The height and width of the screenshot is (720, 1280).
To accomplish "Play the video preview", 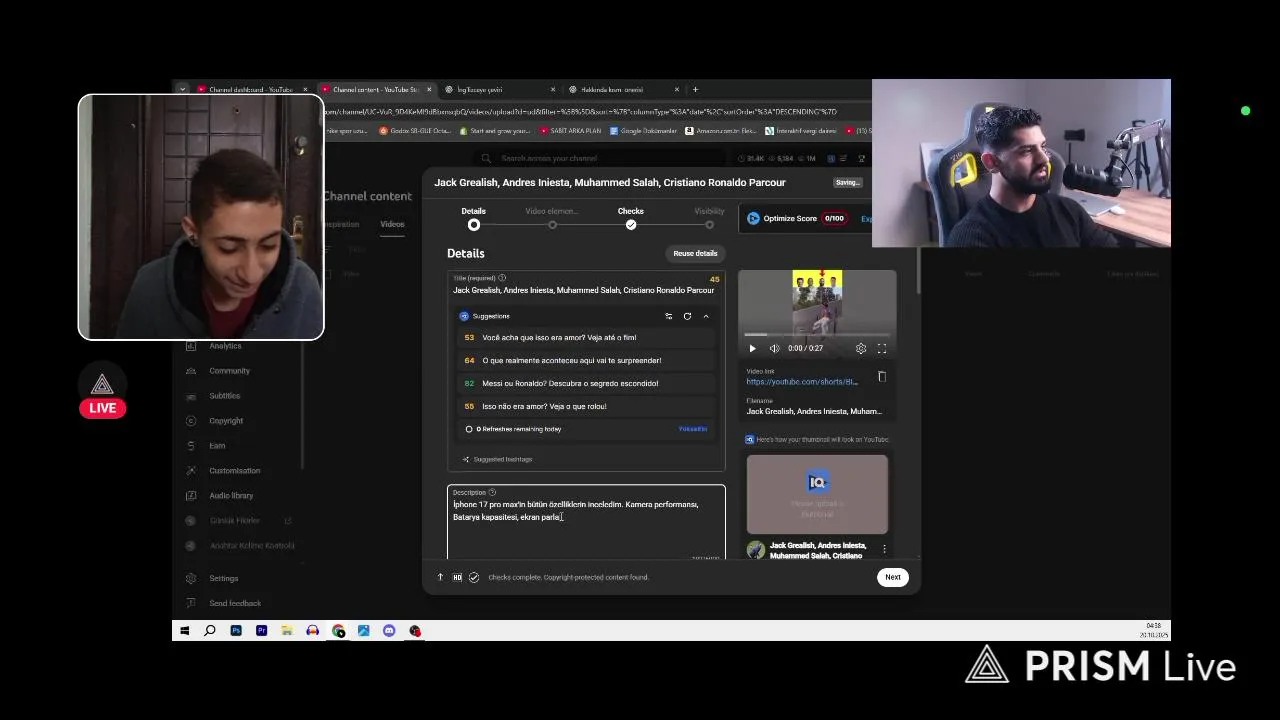I will click(753, 348).
